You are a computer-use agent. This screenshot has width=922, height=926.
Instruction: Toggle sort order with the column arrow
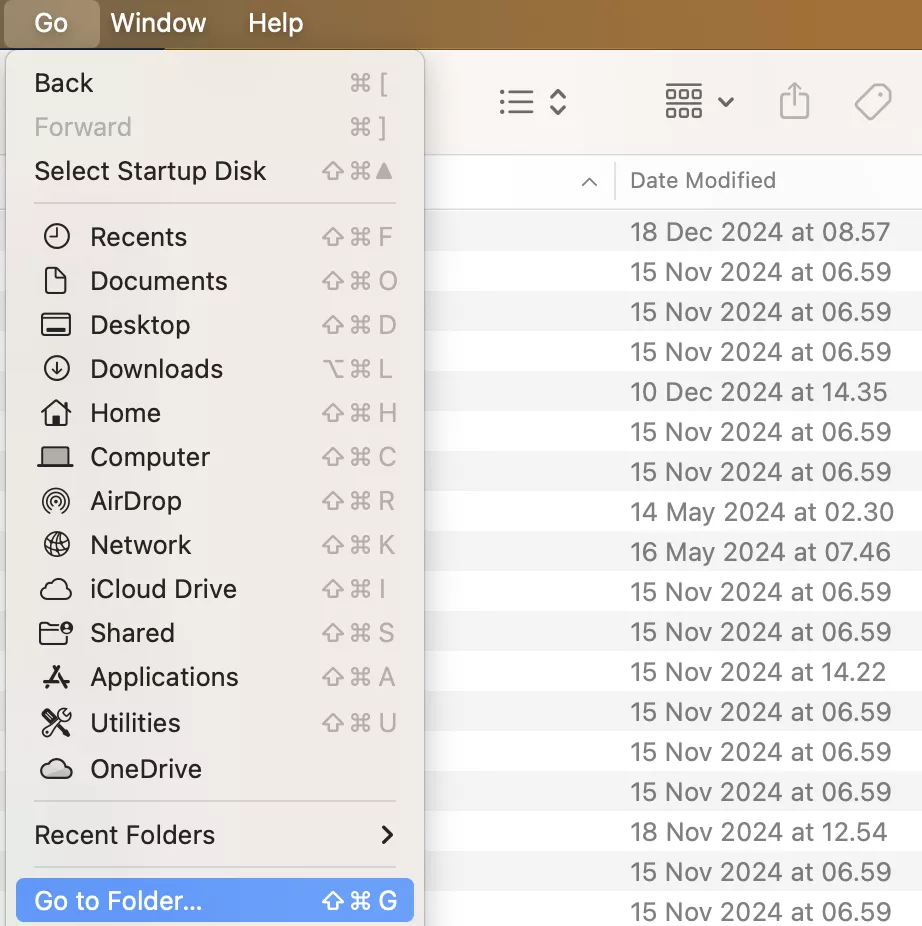pos(590,182)
